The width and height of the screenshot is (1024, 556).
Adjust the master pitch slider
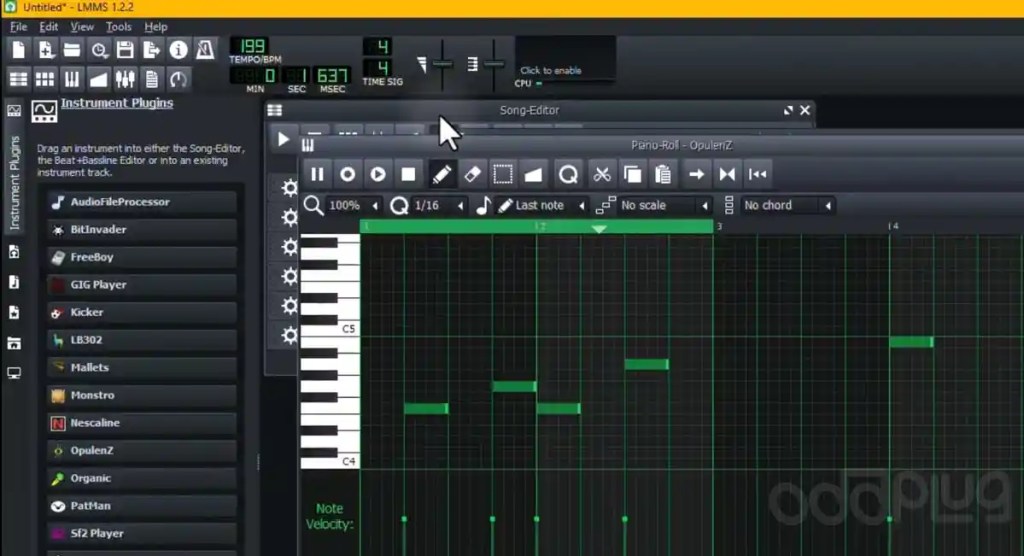point(494,64)
